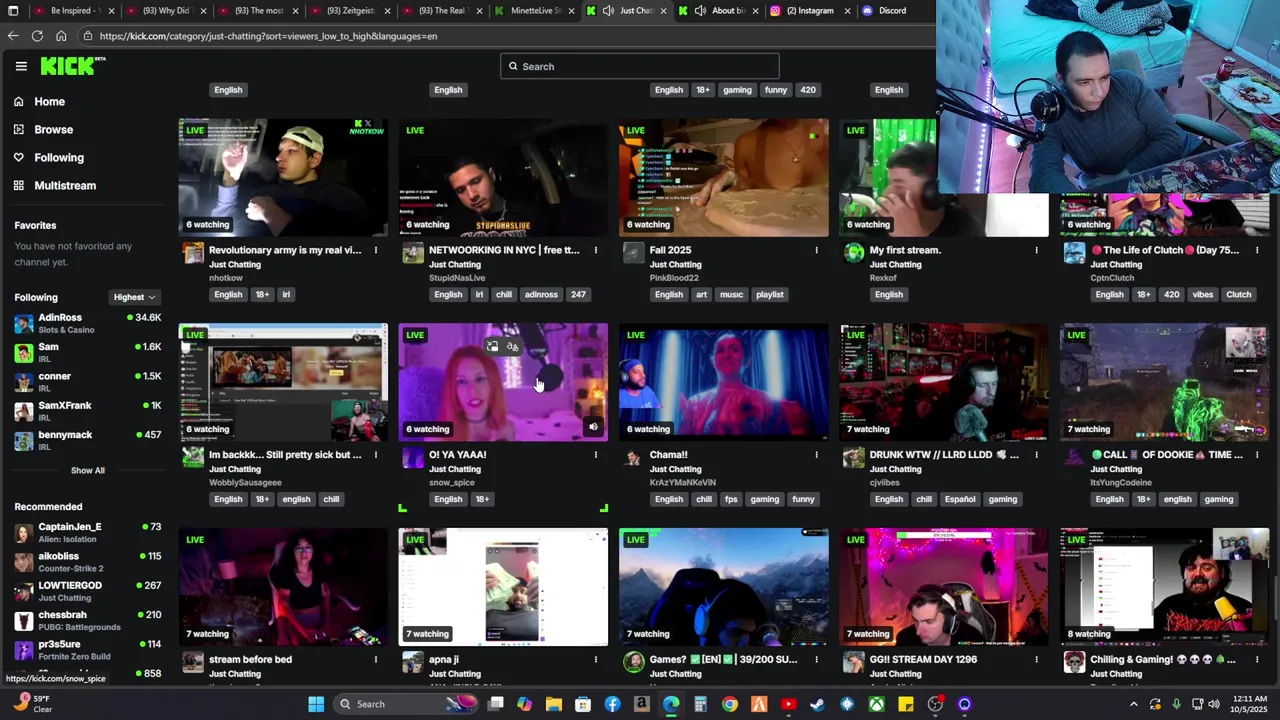This screenshot has height=720, width=1280.
Task: Open options menu for stream before bed
Action: point(376,660)
